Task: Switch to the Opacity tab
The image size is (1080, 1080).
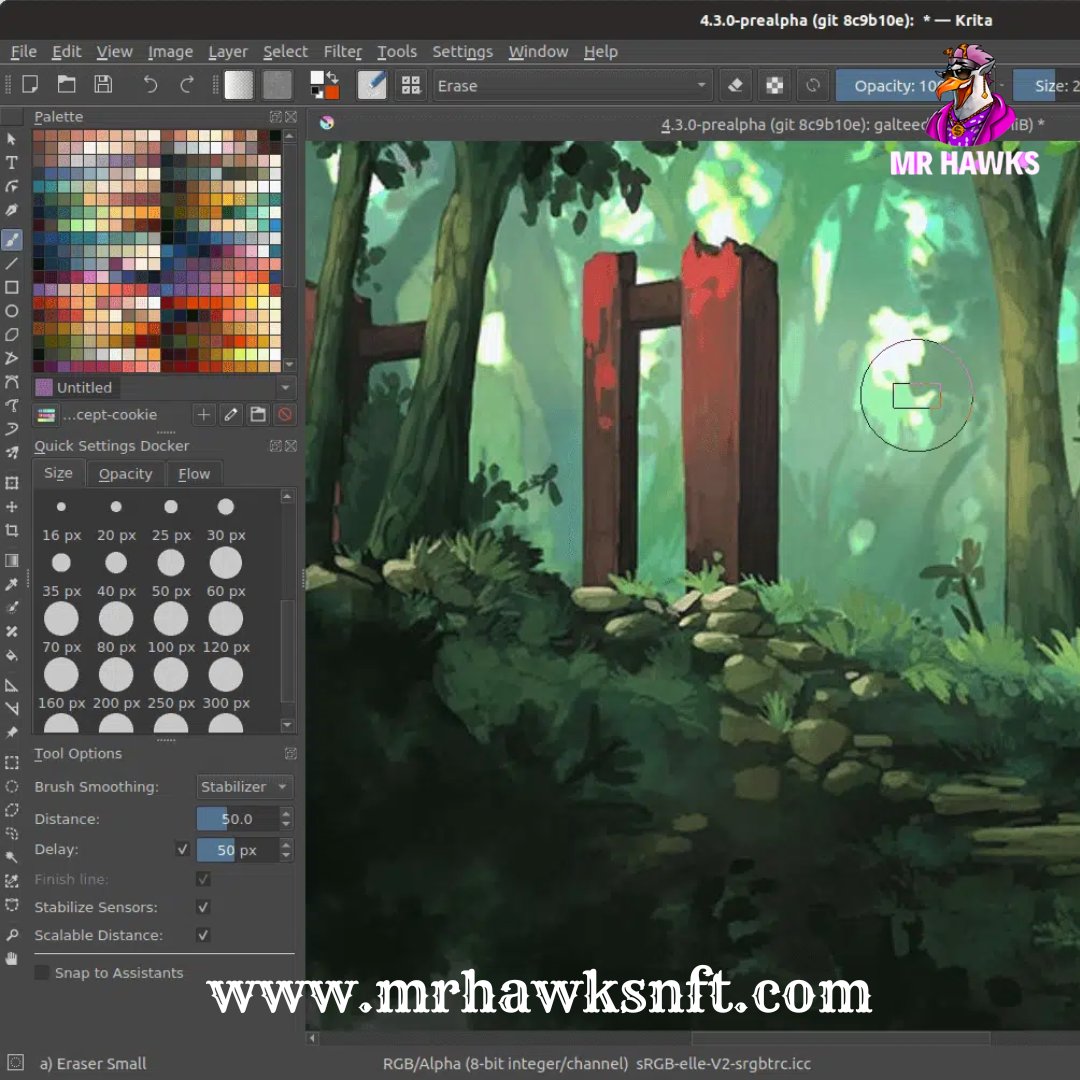Action: point(125,474)
